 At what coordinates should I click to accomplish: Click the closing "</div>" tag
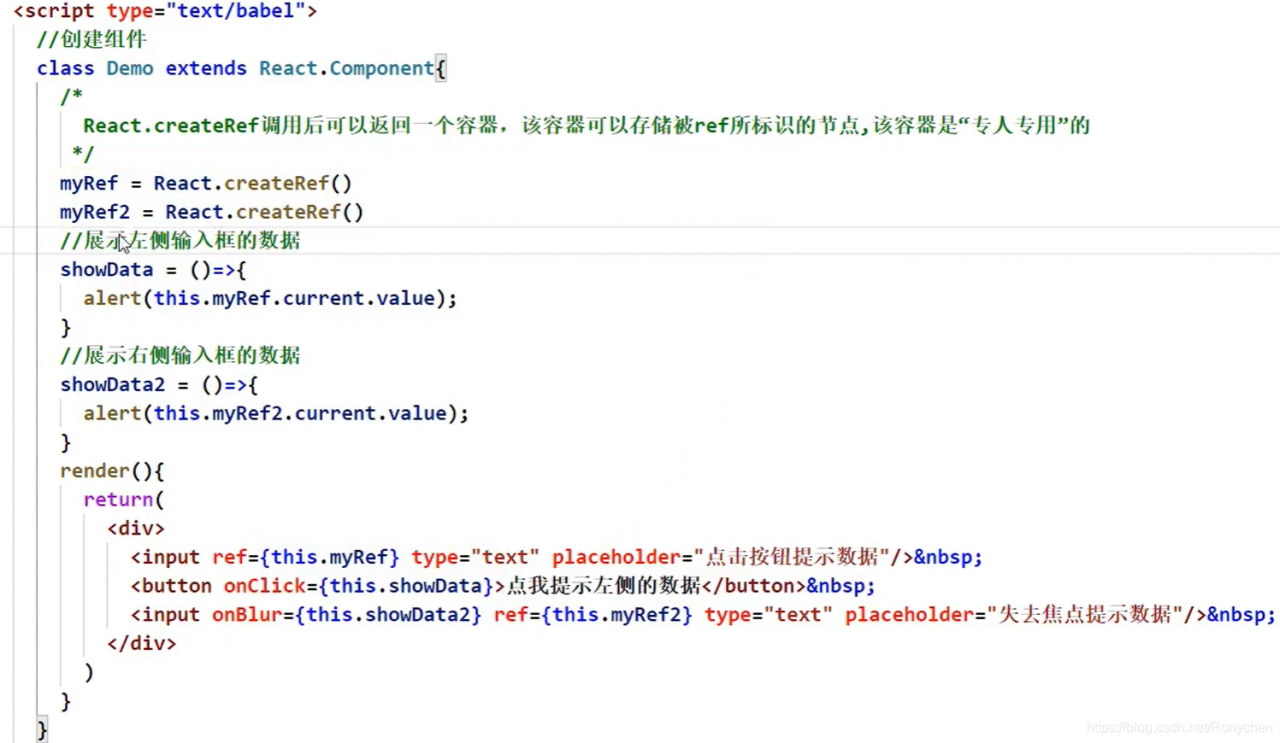point(142,644)
